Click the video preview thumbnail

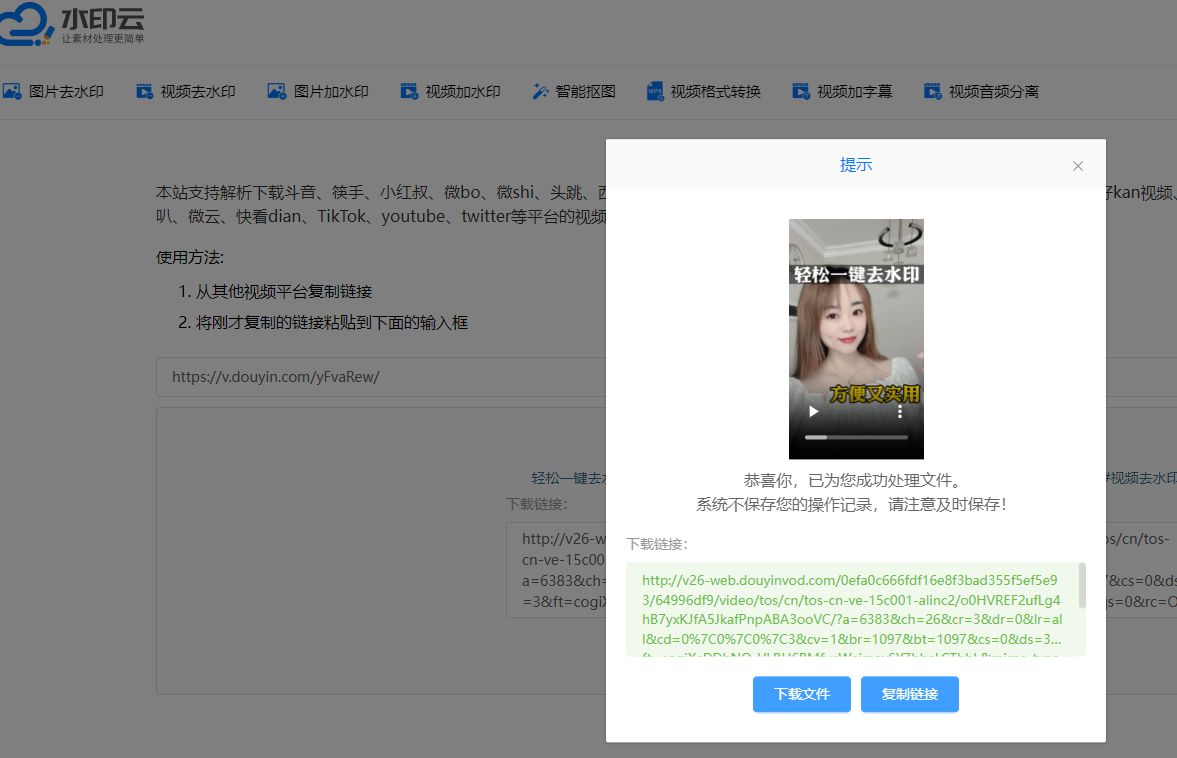pyautogui.click(x=856, y=320)
